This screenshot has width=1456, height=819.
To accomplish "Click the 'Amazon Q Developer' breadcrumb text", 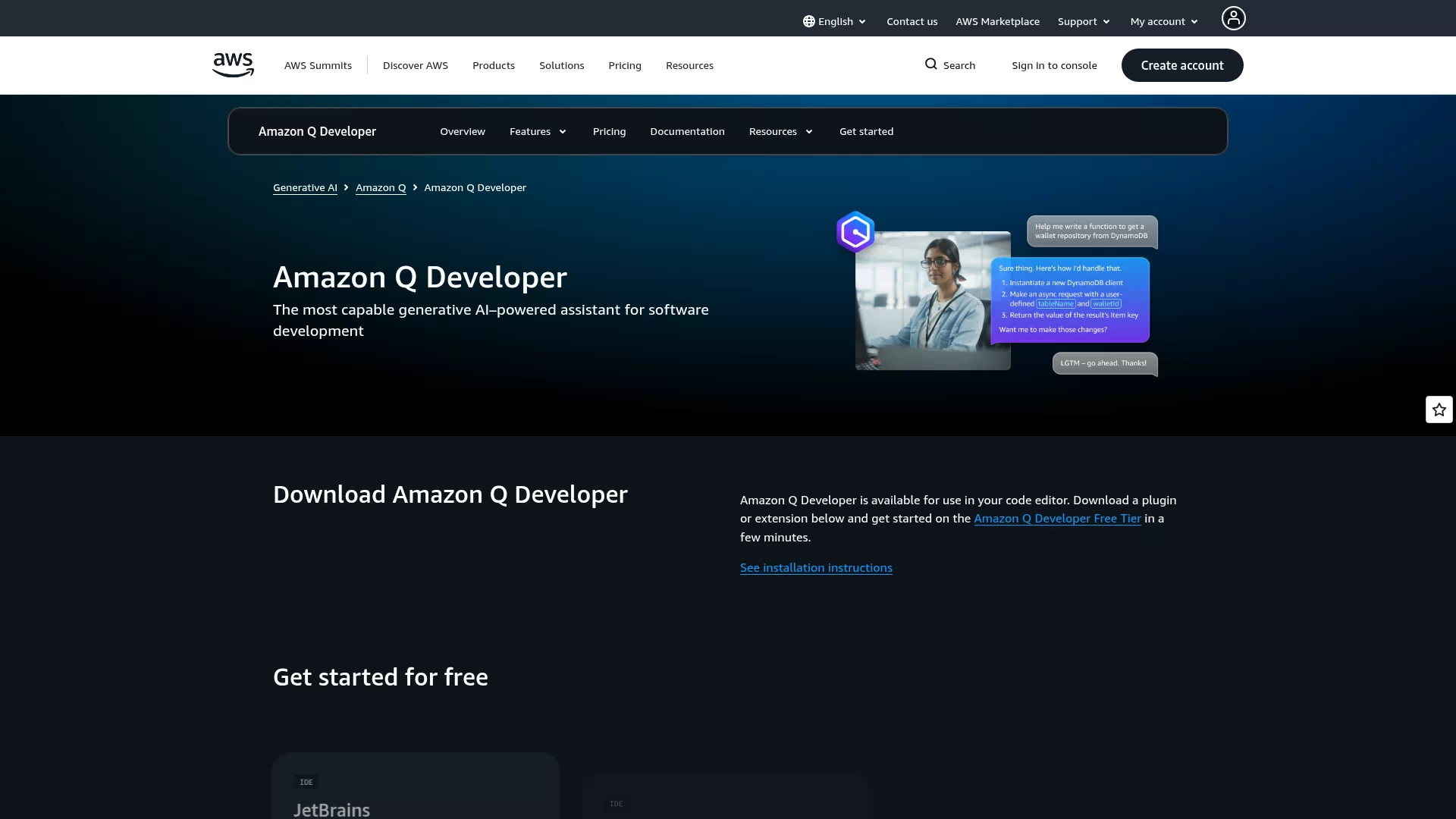I will [x=475, y=187].
